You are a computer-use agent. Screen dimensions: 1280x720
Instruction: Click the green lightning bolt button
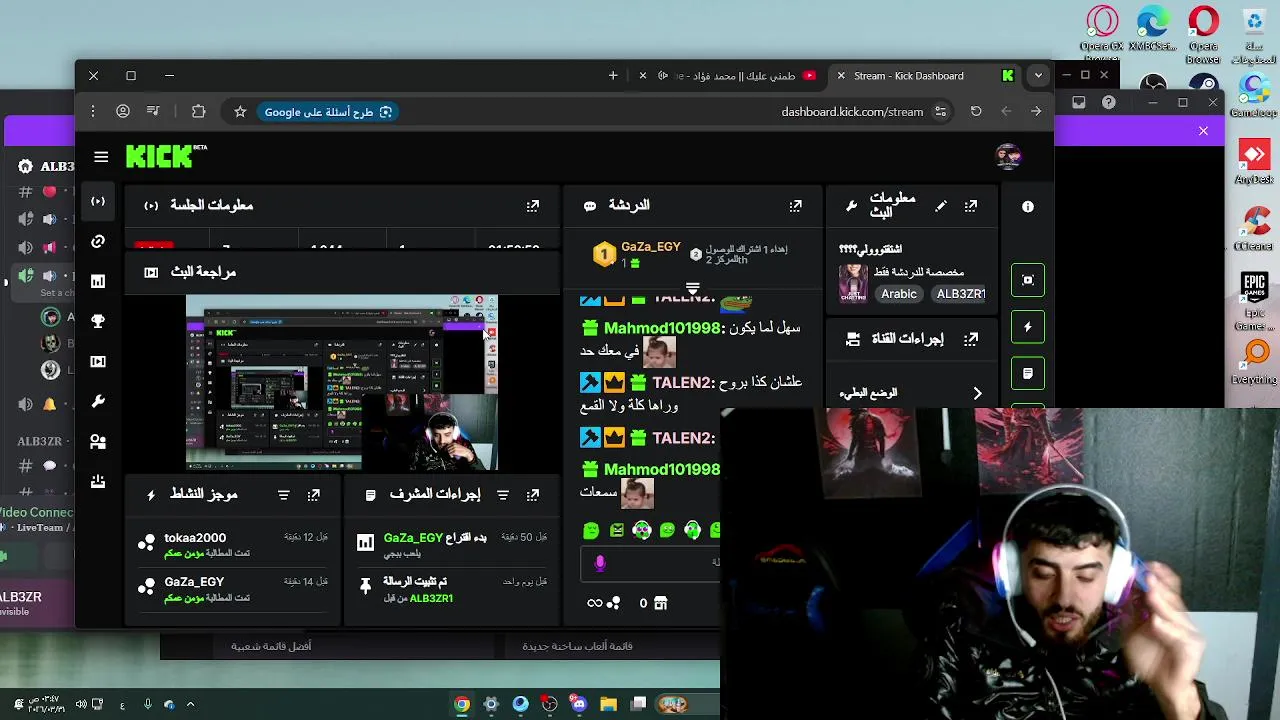point(1028,327)
